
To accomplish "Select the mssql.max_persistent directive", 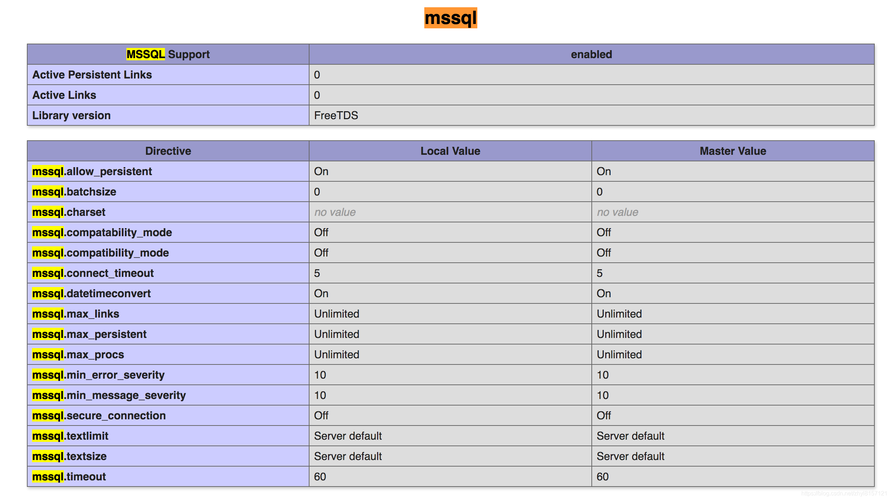I will pos(89,334).
